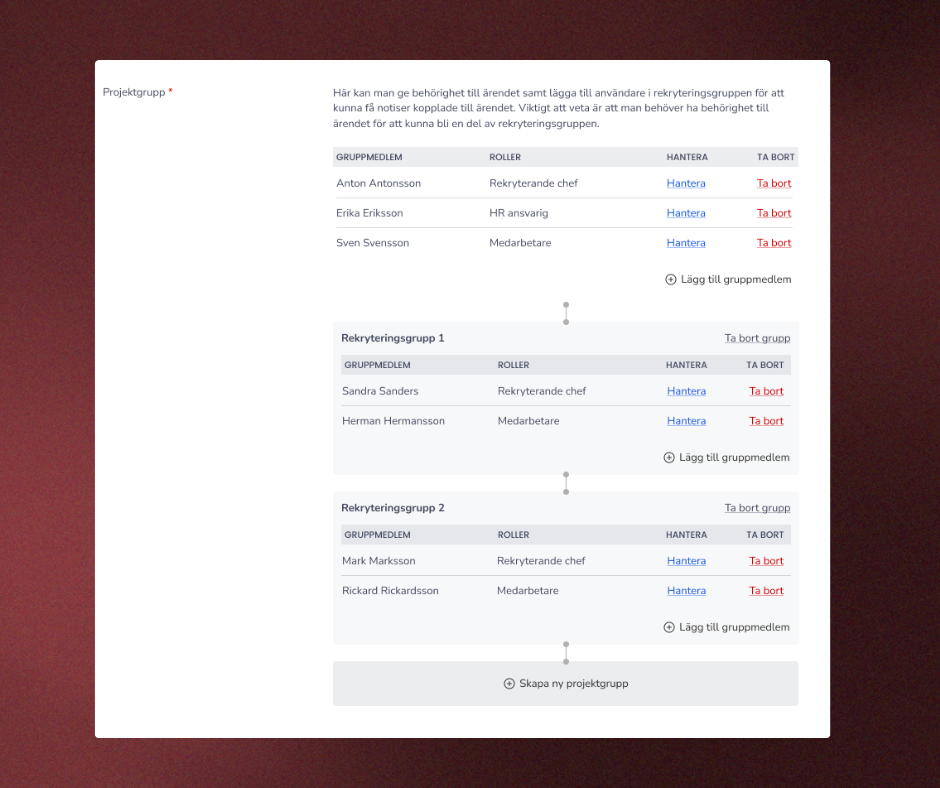The image size is (940, 788).
Task: Remove Rickard Rickardsson from Rekryteringsgrupp 2
Action: tap(766, 592)
